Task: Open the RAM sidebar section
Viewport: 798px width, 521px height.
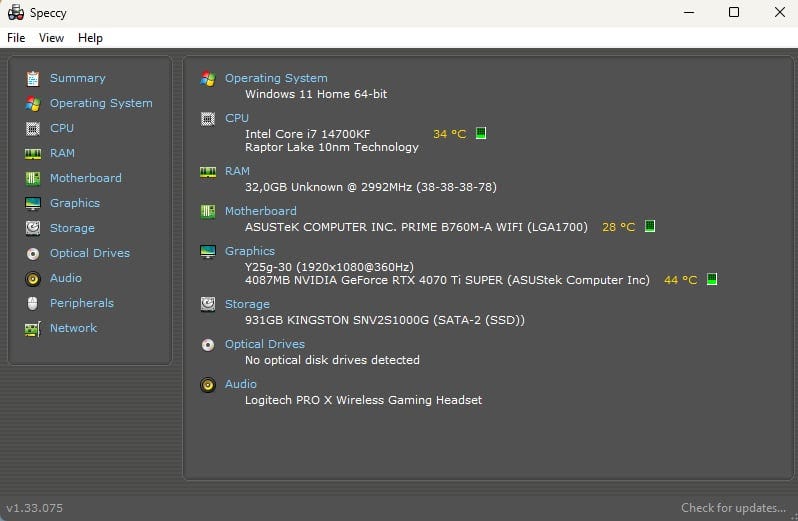Action: (x=62, y=153)
